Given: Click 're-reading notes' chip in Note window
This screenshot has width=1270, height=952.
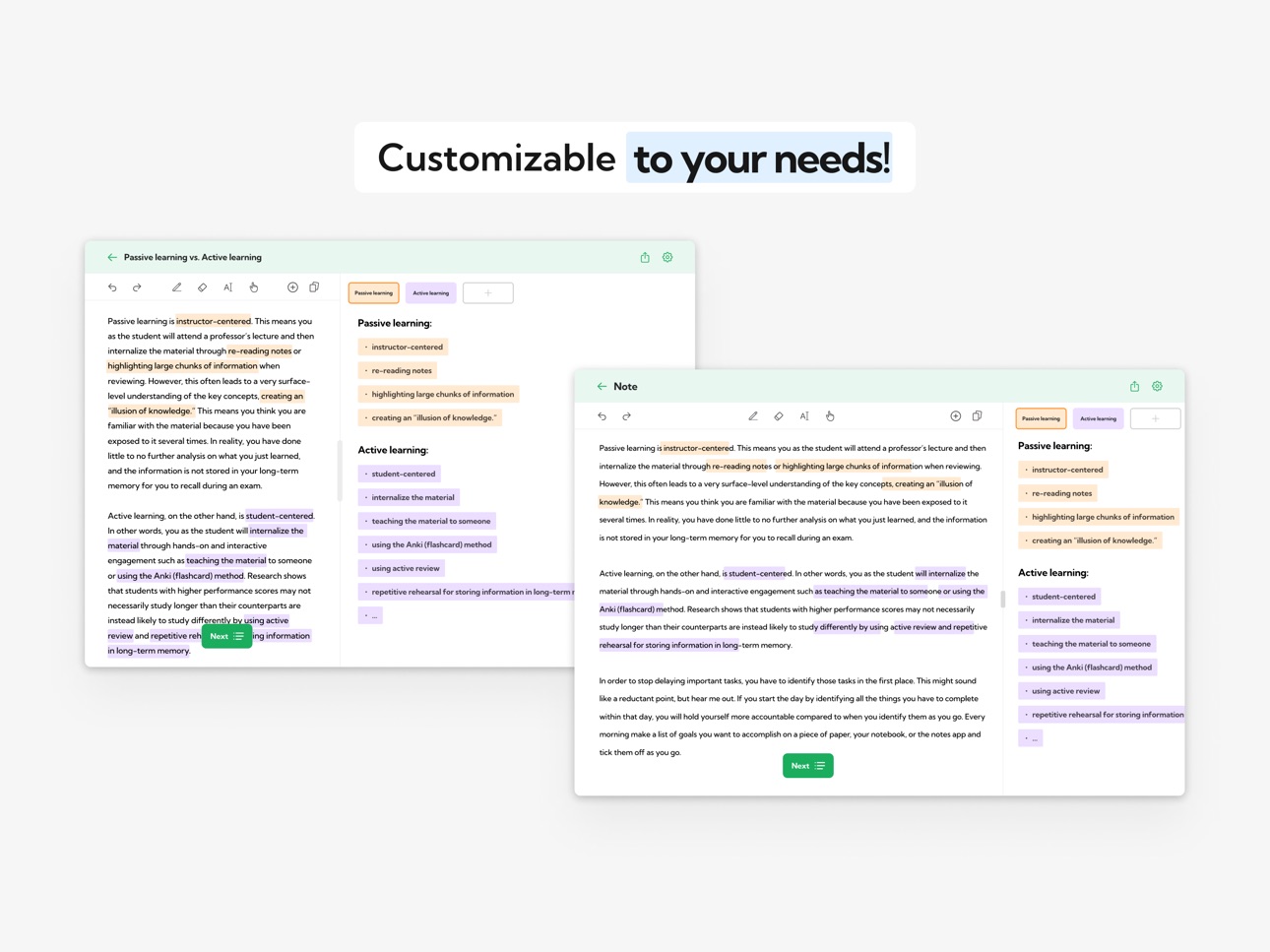Looking at the screenshot, I should 1058,493.
